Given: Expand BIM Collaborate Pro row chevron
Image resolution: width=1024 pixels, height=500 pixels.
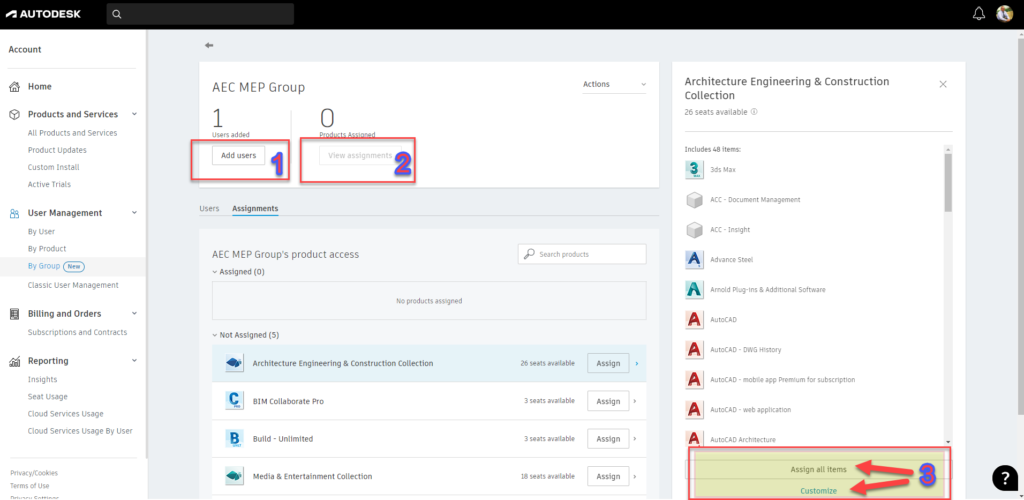Looking at the screenshot, I should click(x=637, y=401).
